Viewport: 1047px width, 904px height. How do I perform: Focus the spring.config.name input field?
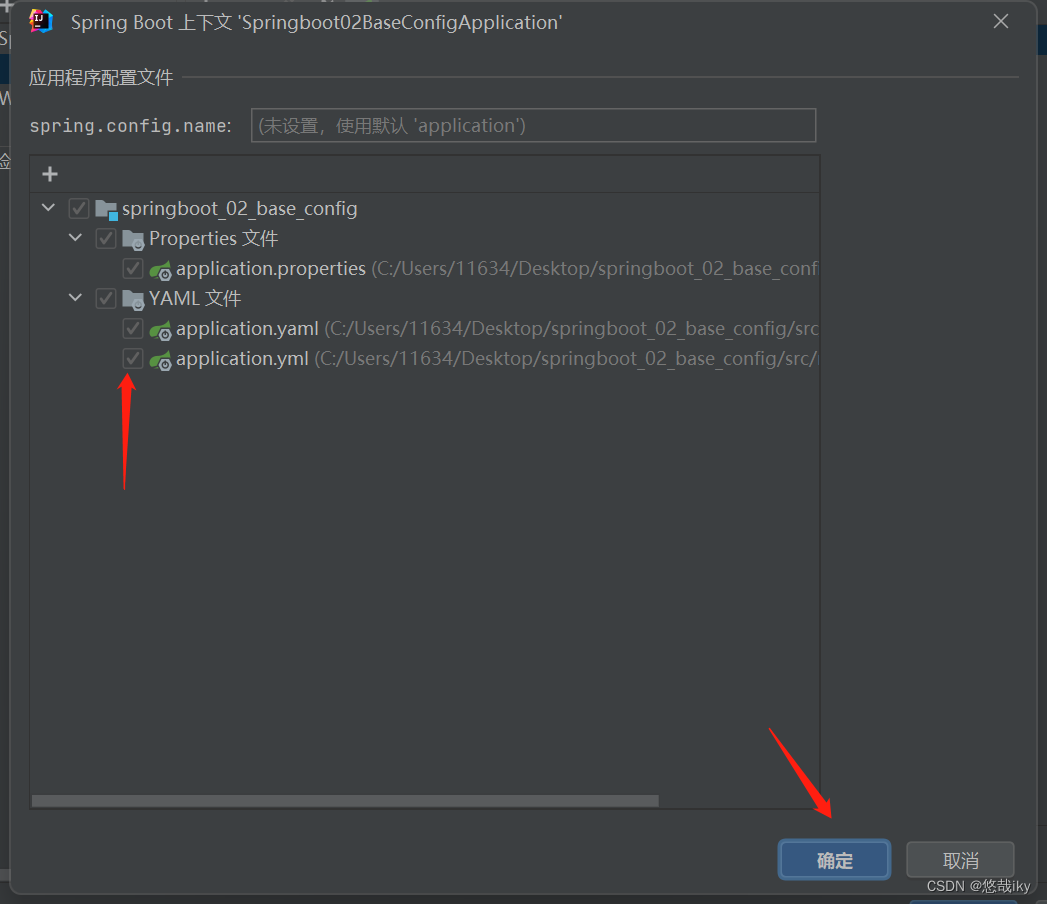tap(534, 126)
